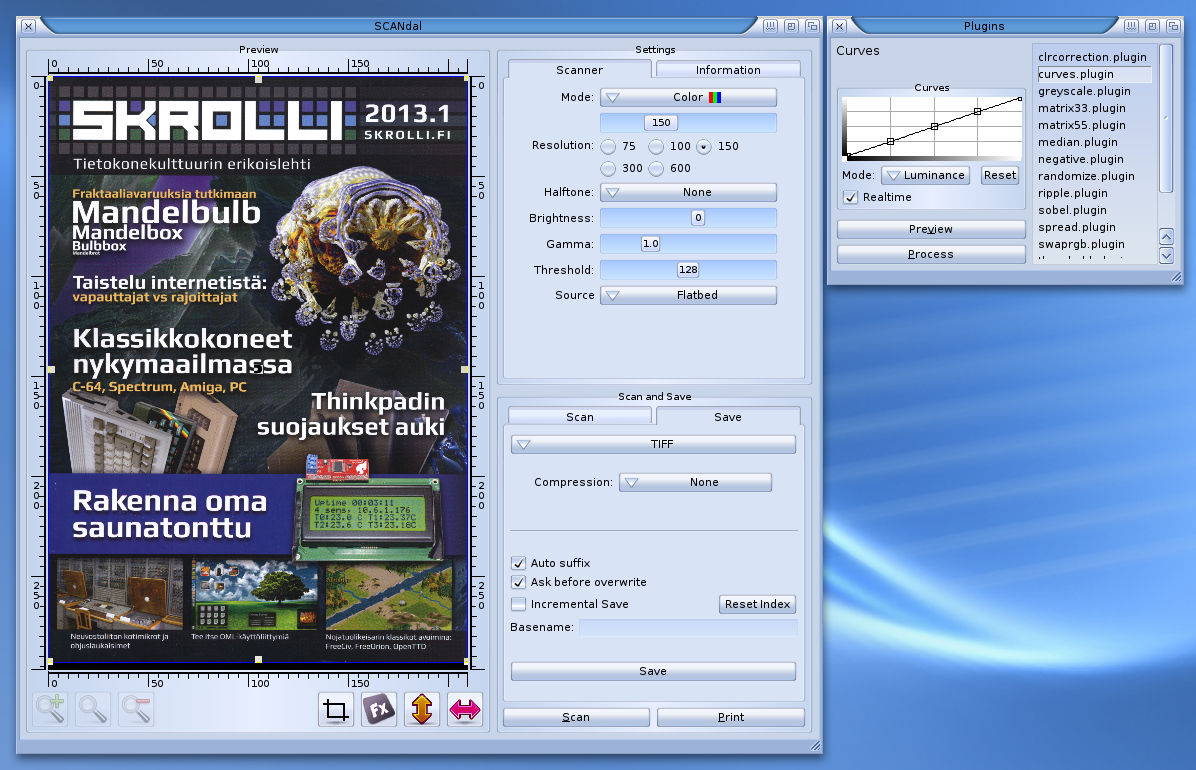Select 300 resolution radio button
The height and width of the screenshot is (770, 1196).
pos(608,169)
